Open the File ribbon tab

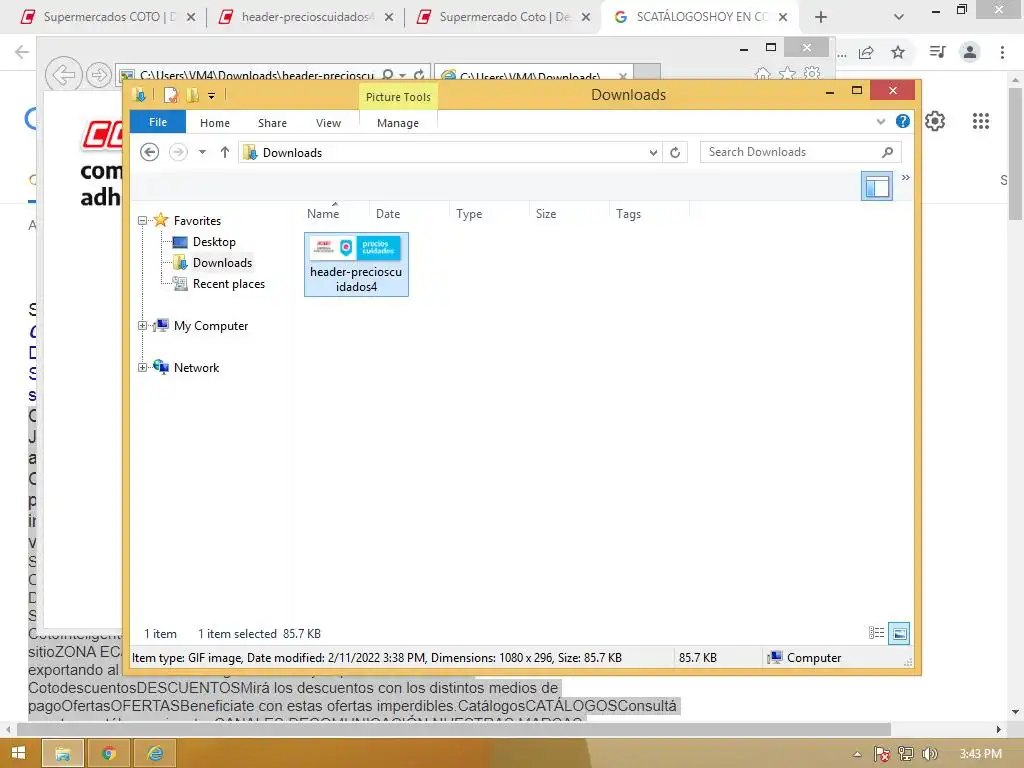pos(158,122)
